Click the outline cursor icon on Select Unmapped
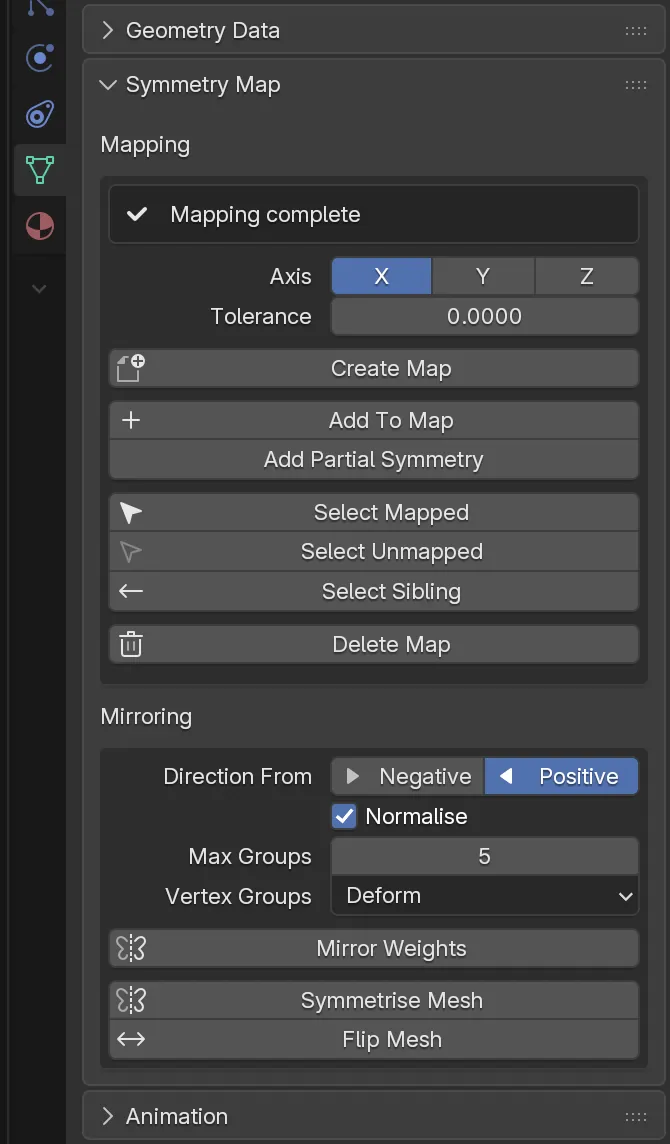The height and width of the screenshot is (1144, 670). coord(131,552)
